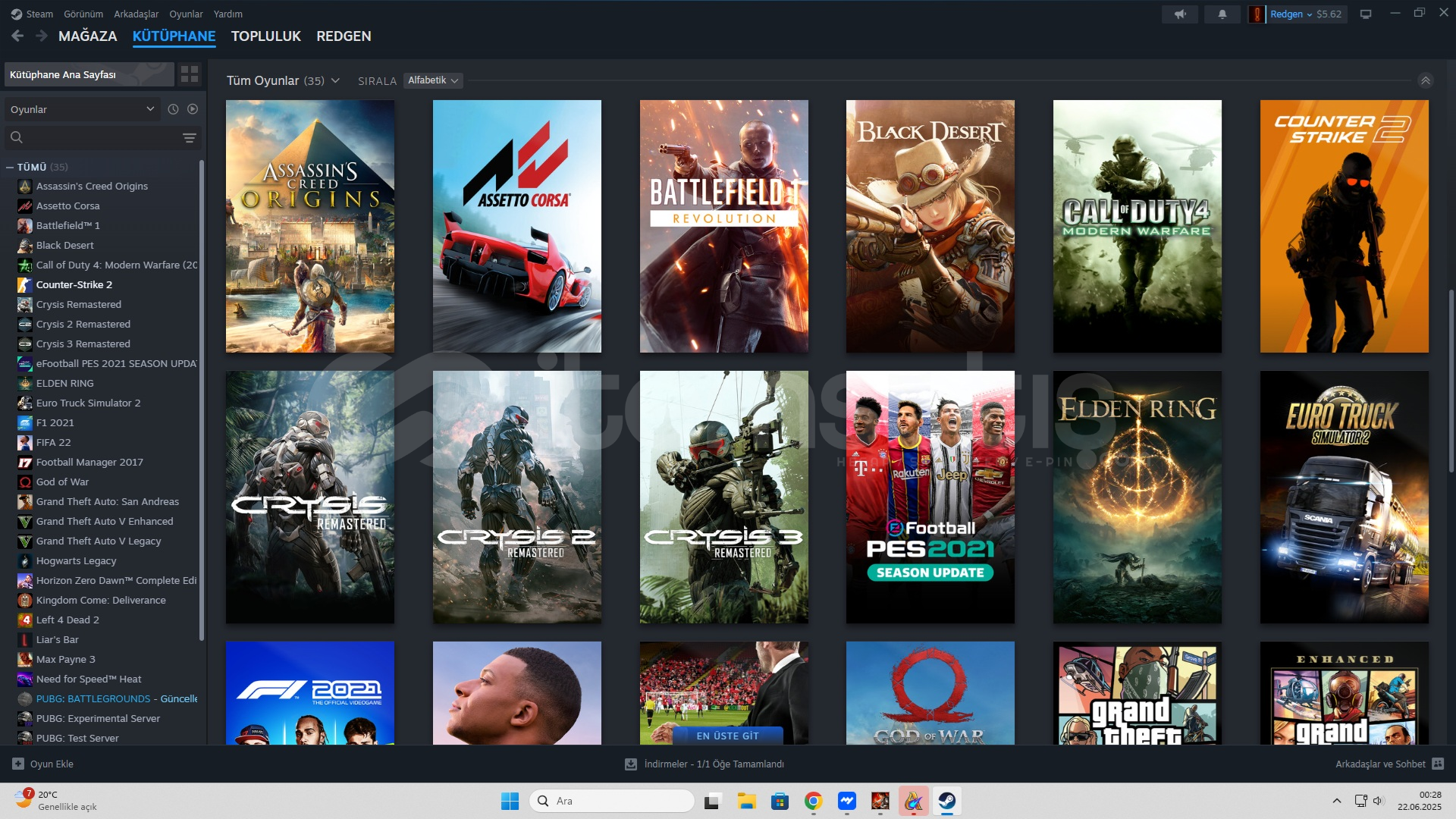Click the back navigation arrow
The height and width of the screenshot is (819, 1456).
point(17,36)
